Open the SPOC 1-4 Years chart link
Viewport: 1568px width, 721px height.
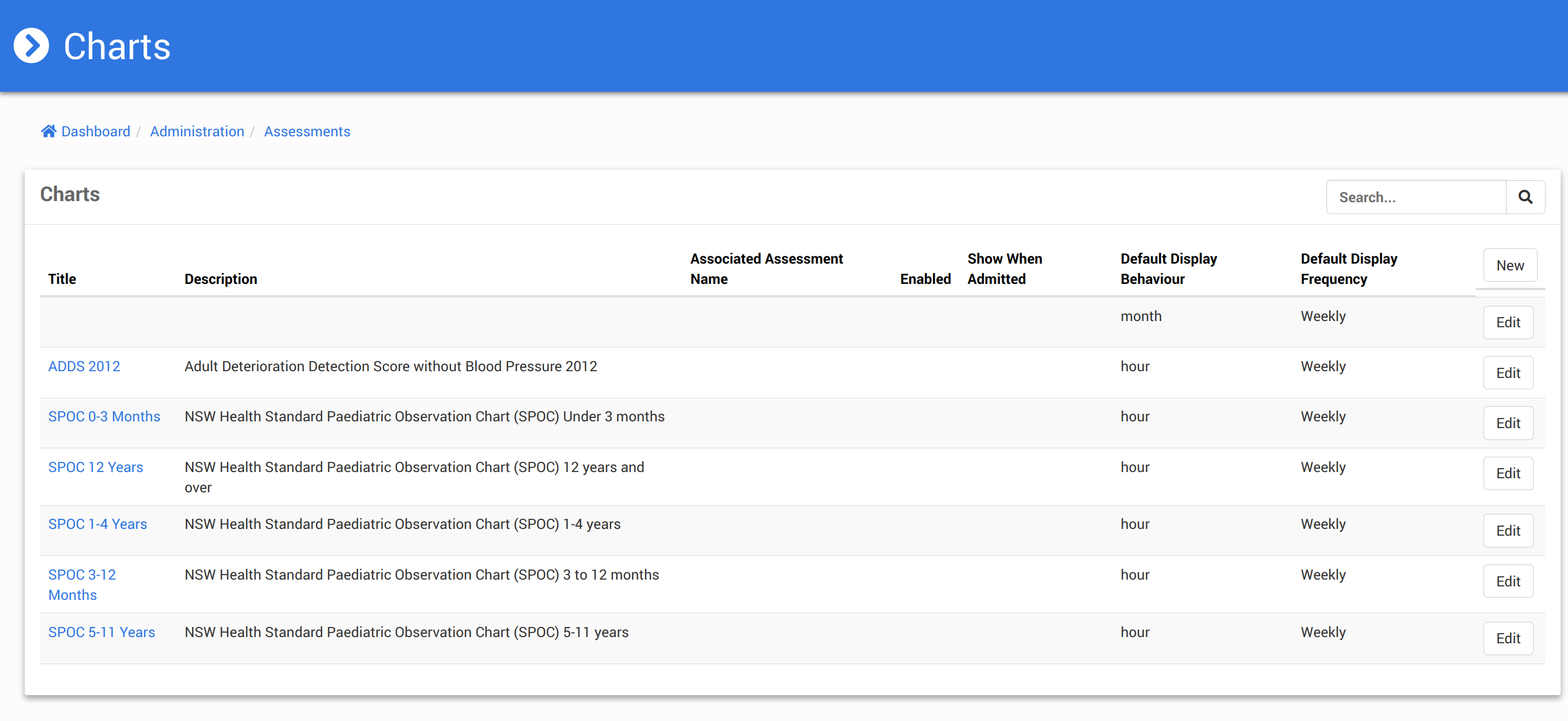(97, 524)
